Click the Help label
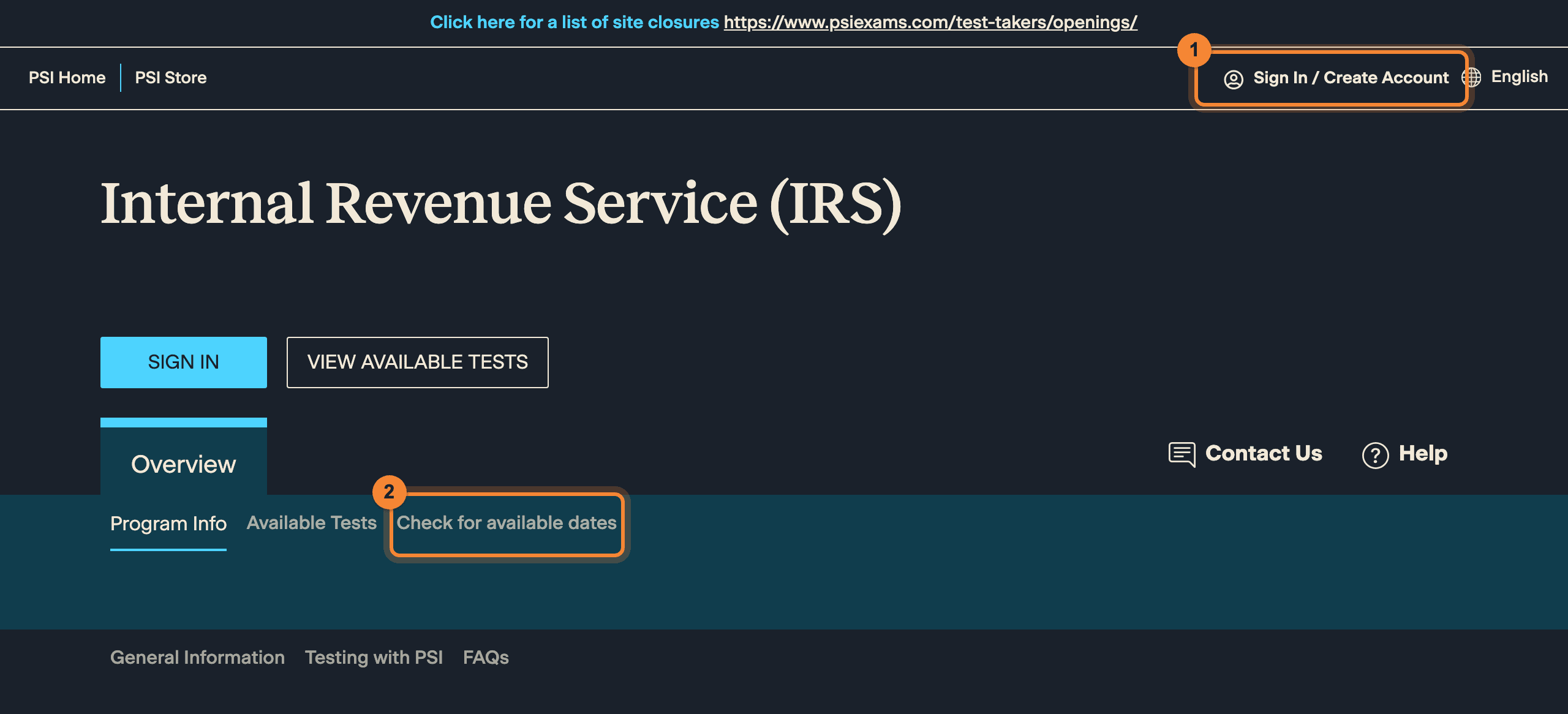Image resolution: width=1568 pixels, height=714 pixels. [1423, 453]
